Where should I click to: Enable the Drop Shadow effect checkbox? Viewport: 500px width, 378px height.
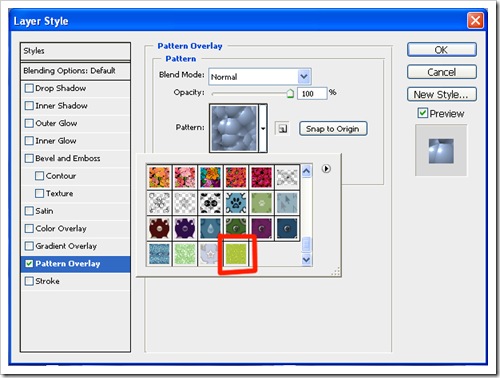coord(29,88)
